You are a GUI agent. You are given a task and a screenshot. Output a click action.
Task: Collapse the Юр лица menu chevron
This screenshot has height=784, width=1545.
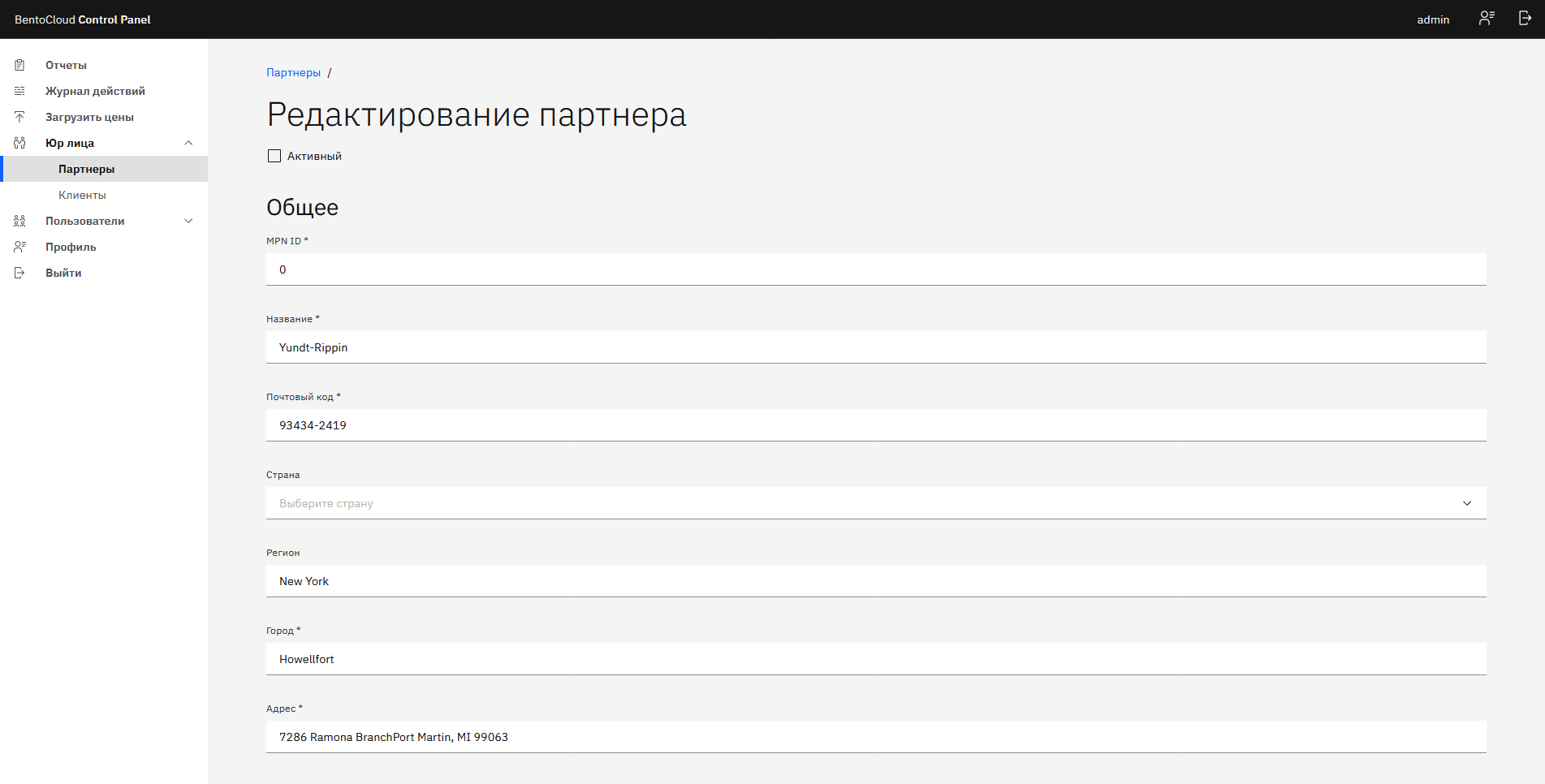[x=188, y=143]
